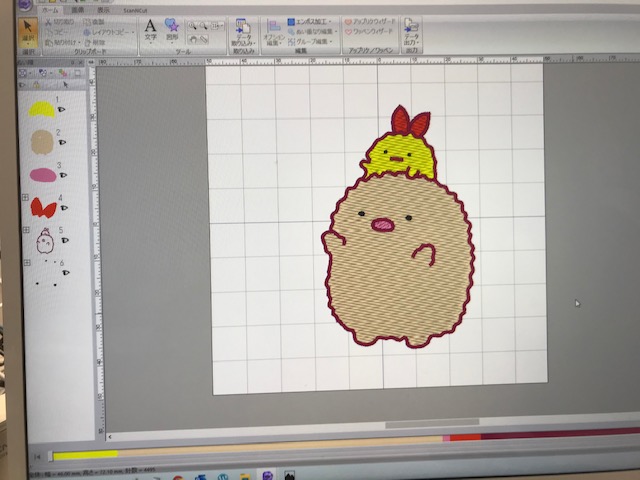Click the eye icon in sewing order panel toolbar

22,85
